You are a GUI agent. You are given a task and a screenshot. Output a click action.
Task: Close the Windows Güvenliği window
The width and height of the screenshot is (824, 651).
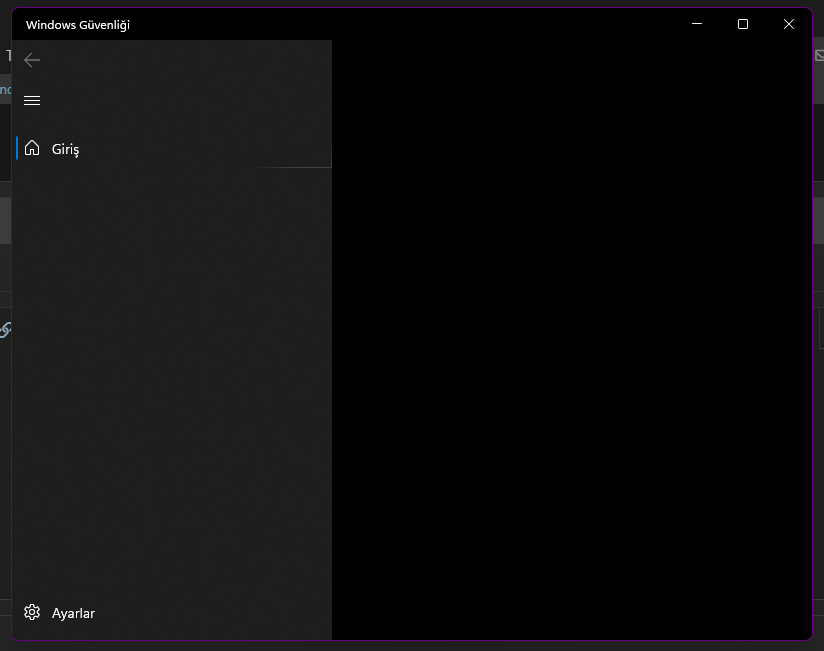(788, 24)
